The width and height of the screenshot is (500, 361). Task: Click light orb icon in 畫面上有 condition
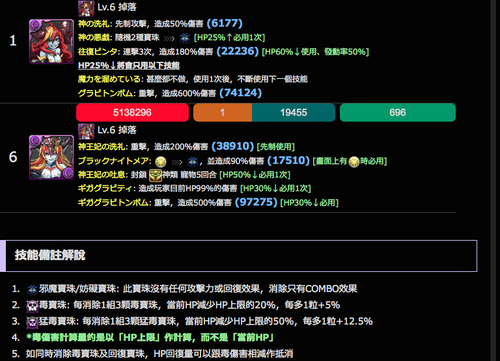354,162
